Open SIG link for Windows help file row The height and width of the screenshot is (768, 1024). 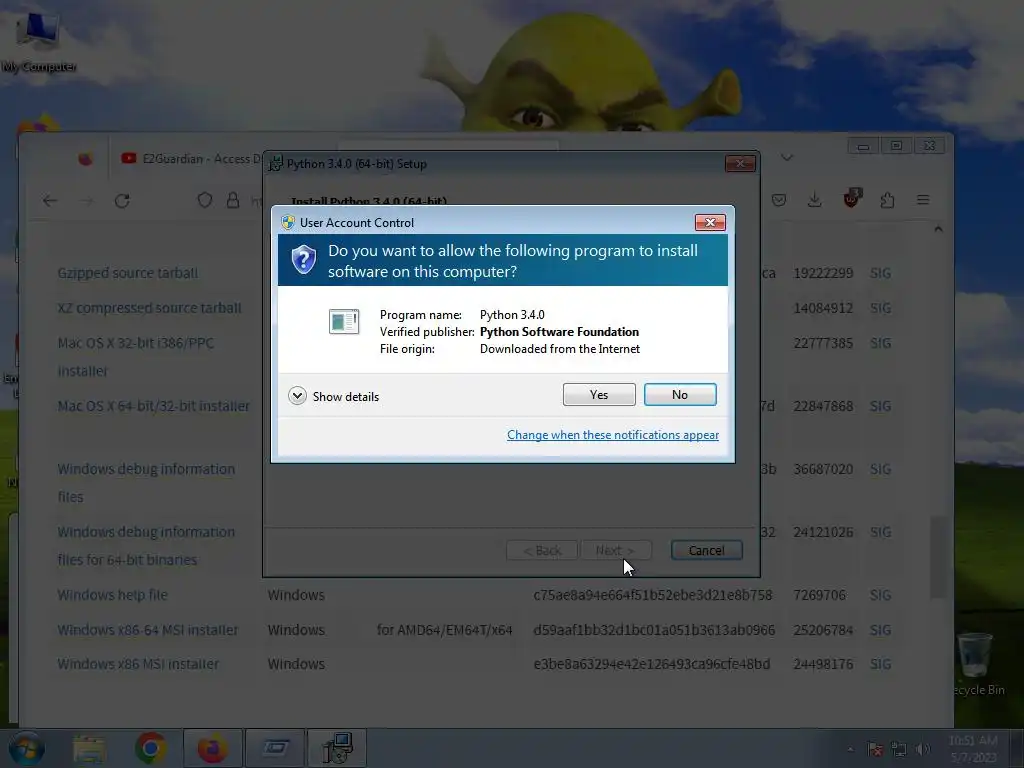(x=880, y=595)
